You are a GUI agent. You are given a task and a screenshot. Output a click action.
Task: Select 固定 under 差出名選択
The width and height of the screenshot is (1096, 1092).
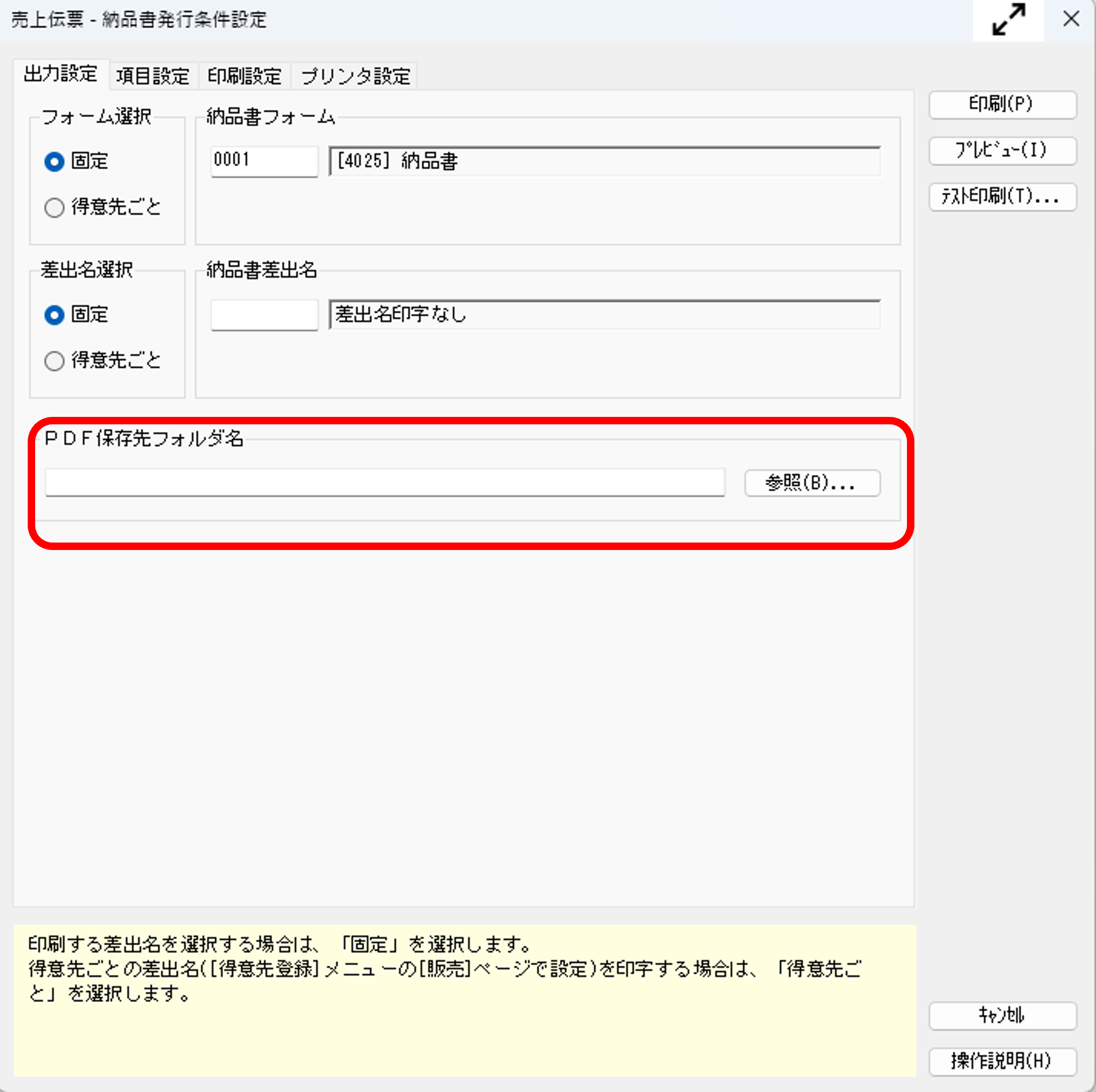pyautogui.click(x=76, y=314)
